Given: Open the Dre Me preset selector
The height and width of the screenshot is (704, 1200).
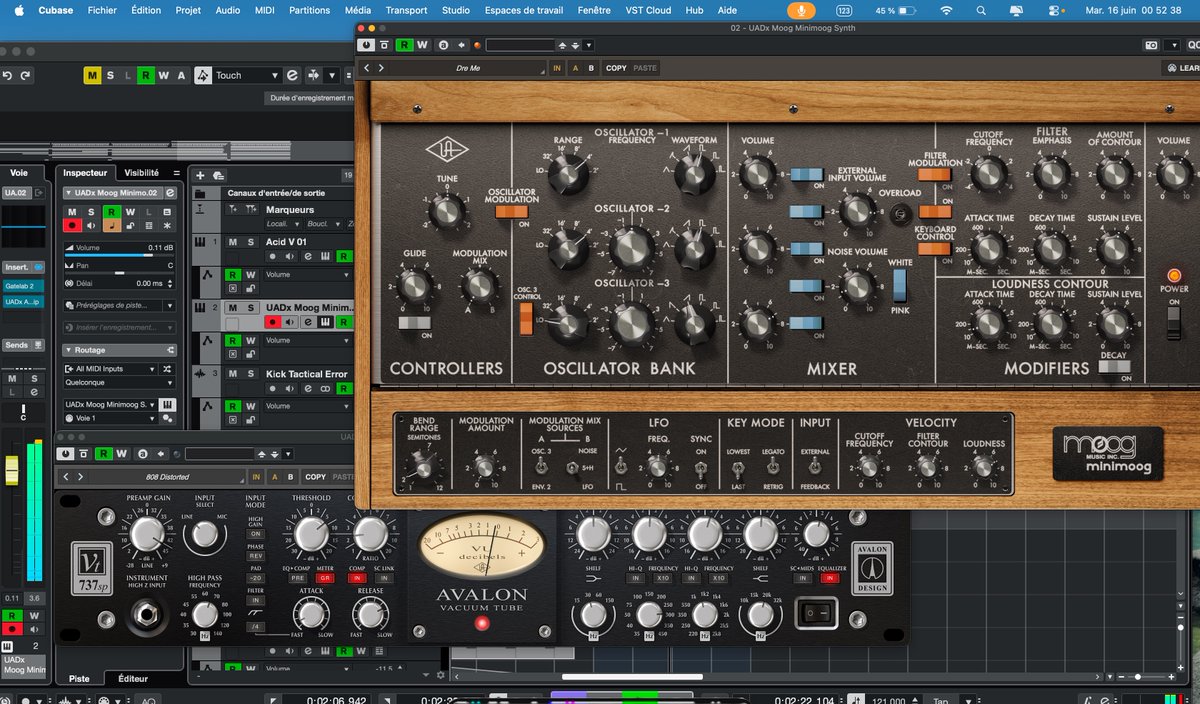Looking at the screenshot, I should click(468, 68).
